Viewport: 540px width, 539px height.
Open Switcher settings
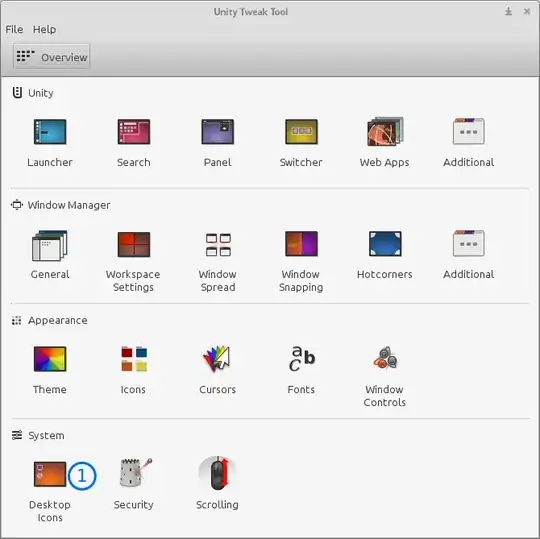[x=301, y=132]
